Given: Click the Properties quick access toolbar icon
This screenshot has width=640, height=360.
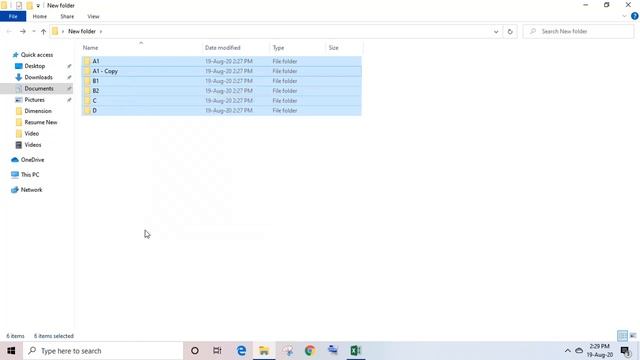Looking at the screenshot, I should (19, 5).
